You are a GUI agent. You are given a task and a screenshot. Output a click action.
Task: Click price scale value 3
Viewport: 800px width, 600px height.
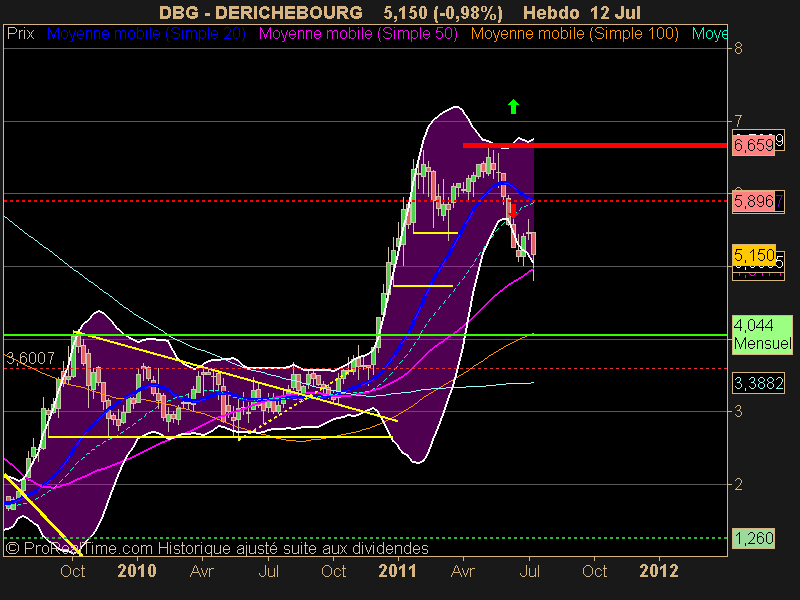[x=738, y=411]
